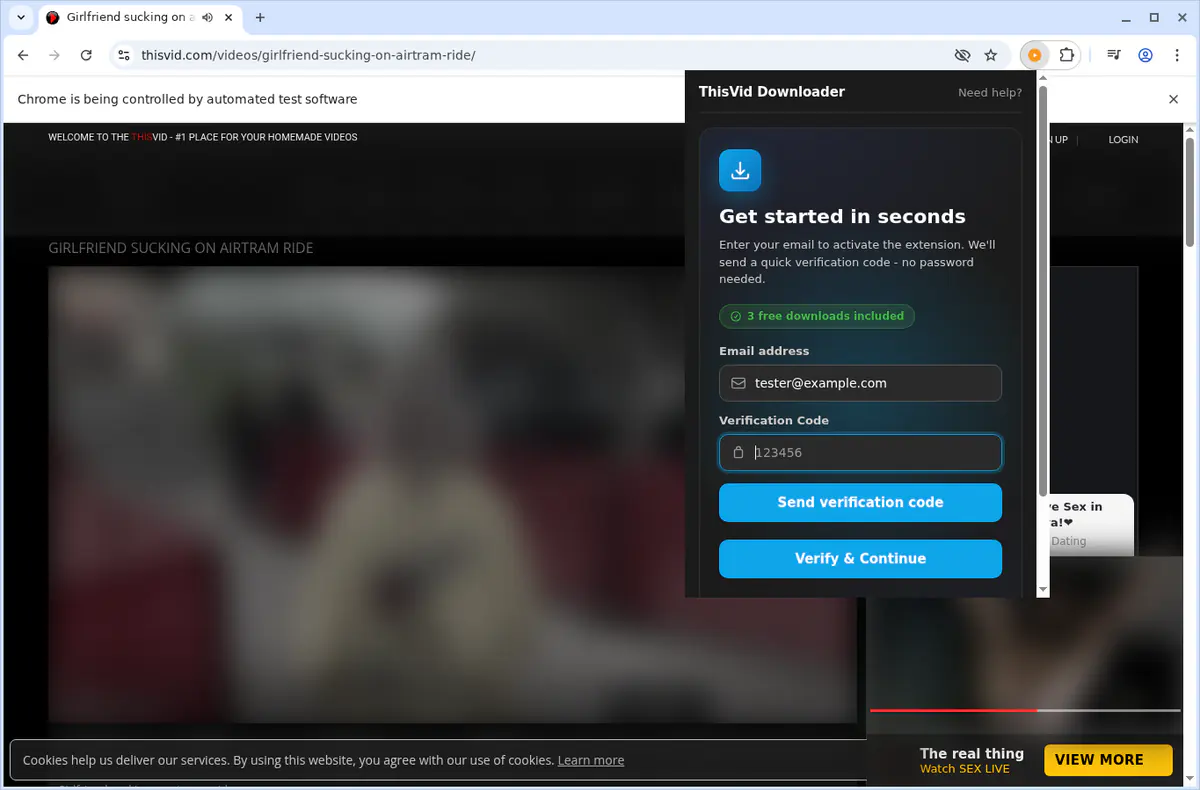Click the blue download logo icon
Screen dimensions: 1200x790
coord(740,170)
